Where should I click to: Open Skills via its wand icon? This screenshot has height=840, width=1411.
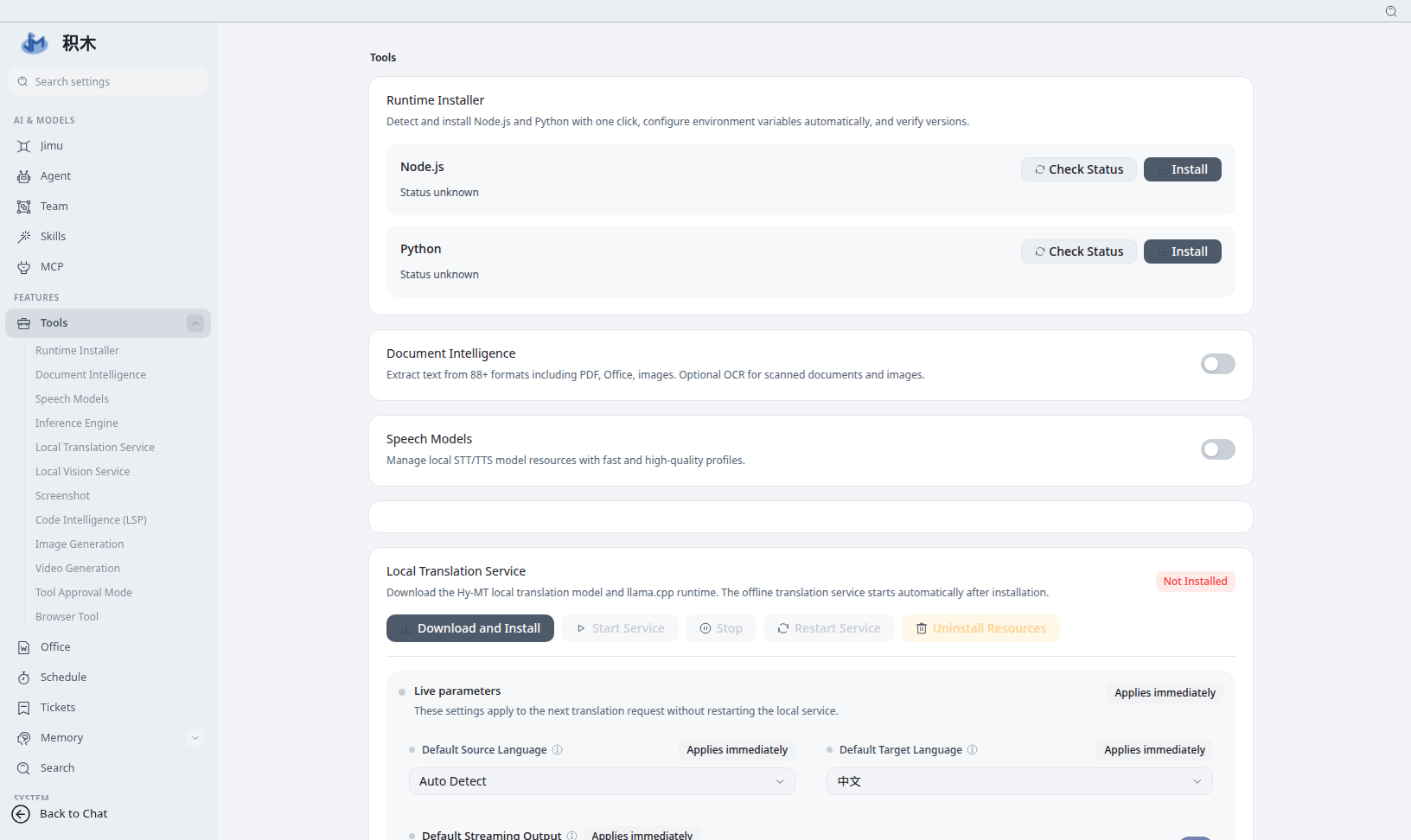[24, 237]
